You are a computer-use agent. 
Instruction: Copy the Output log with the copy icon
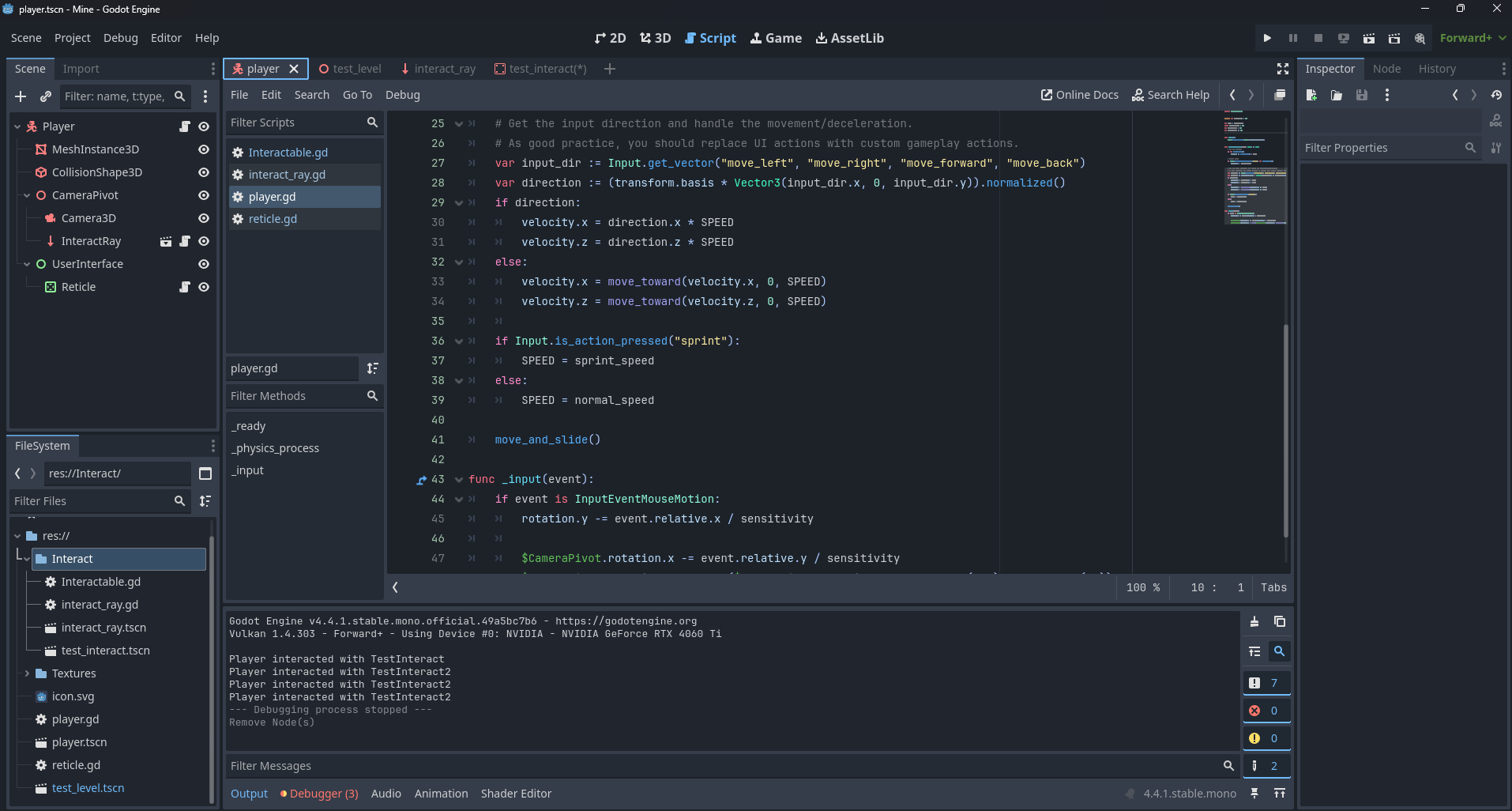point(1280,622)
